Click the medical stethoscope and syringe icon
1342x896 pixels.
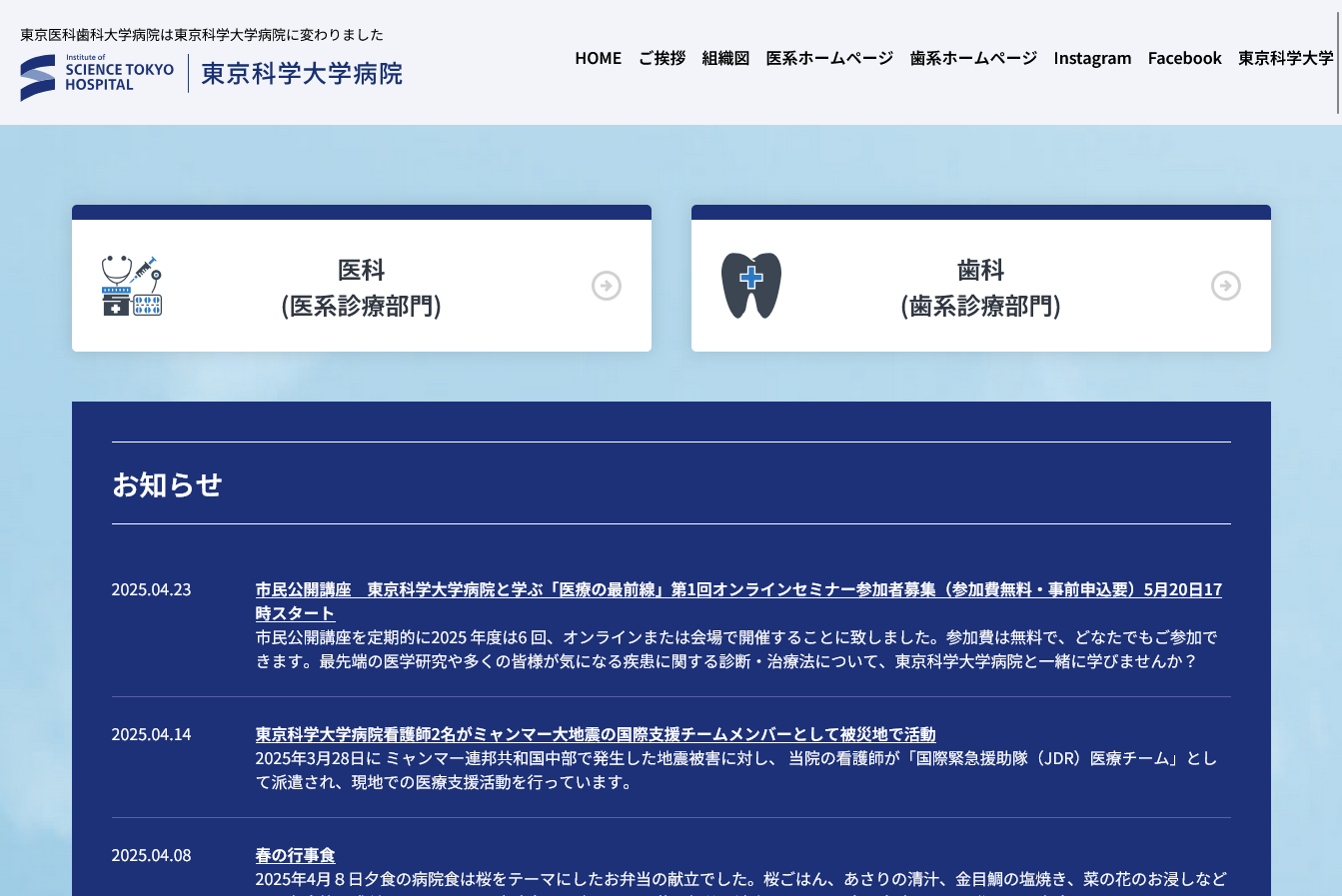point(132,286)
